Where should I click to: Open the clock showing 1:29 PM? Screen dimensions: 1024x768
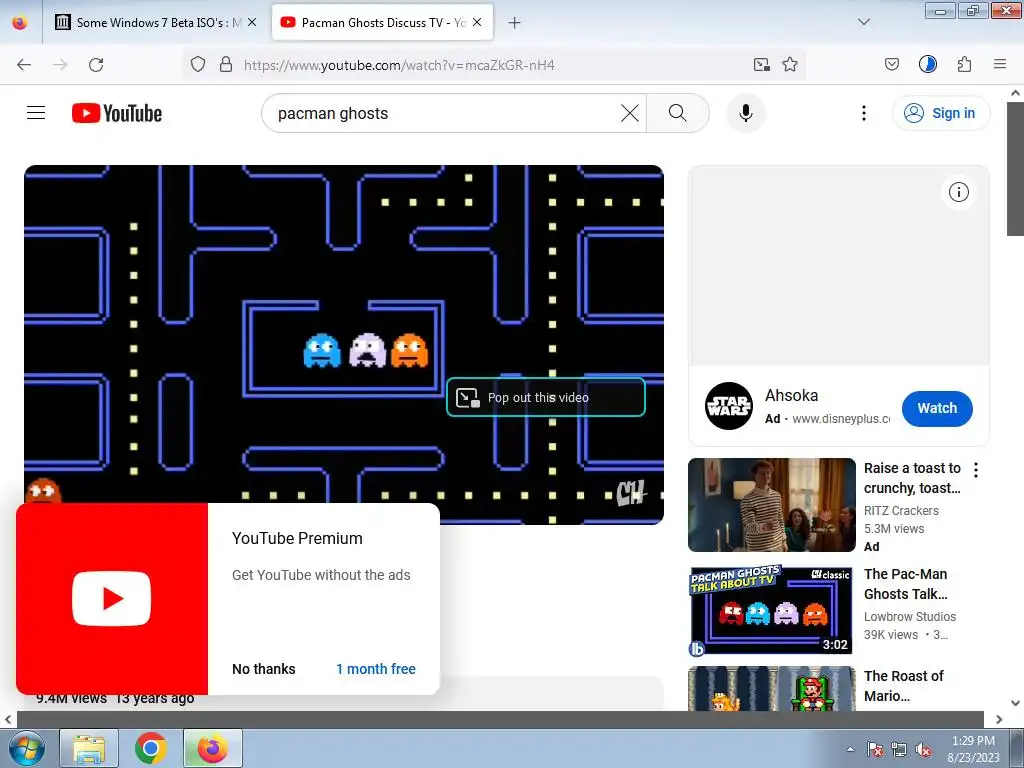click(x=973, y=749)
